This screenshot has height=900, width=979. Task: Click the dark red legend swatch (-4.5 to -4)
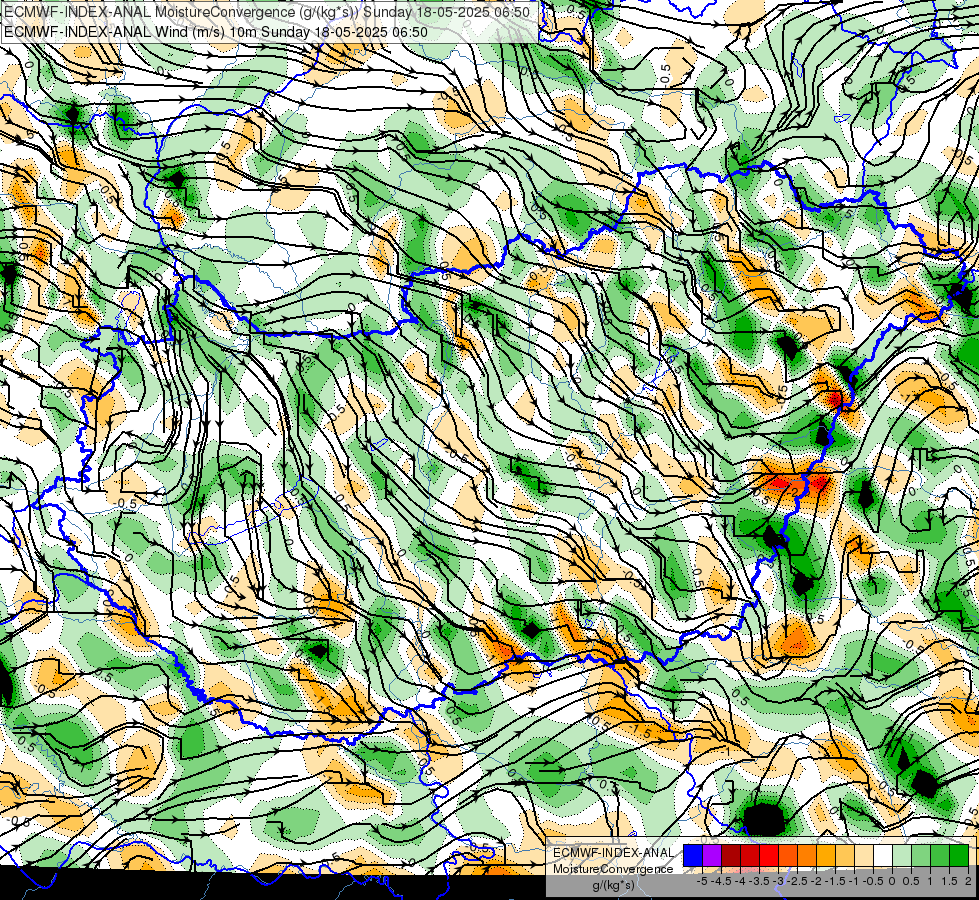[731, 855]
